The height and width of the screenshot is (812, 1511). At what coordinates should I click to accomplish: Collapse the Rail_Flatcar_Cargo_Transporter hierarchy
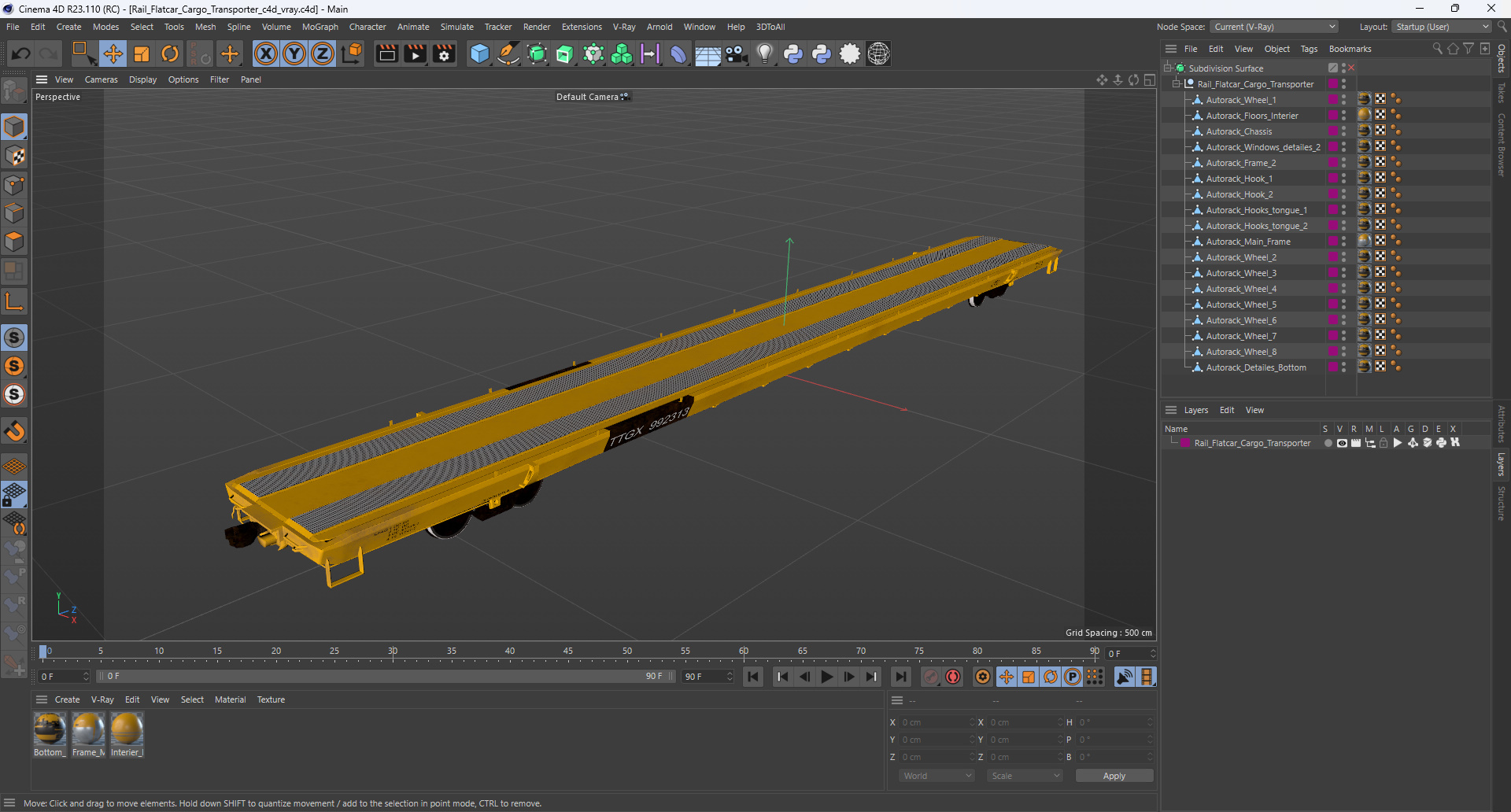(x=1177, y=83)
